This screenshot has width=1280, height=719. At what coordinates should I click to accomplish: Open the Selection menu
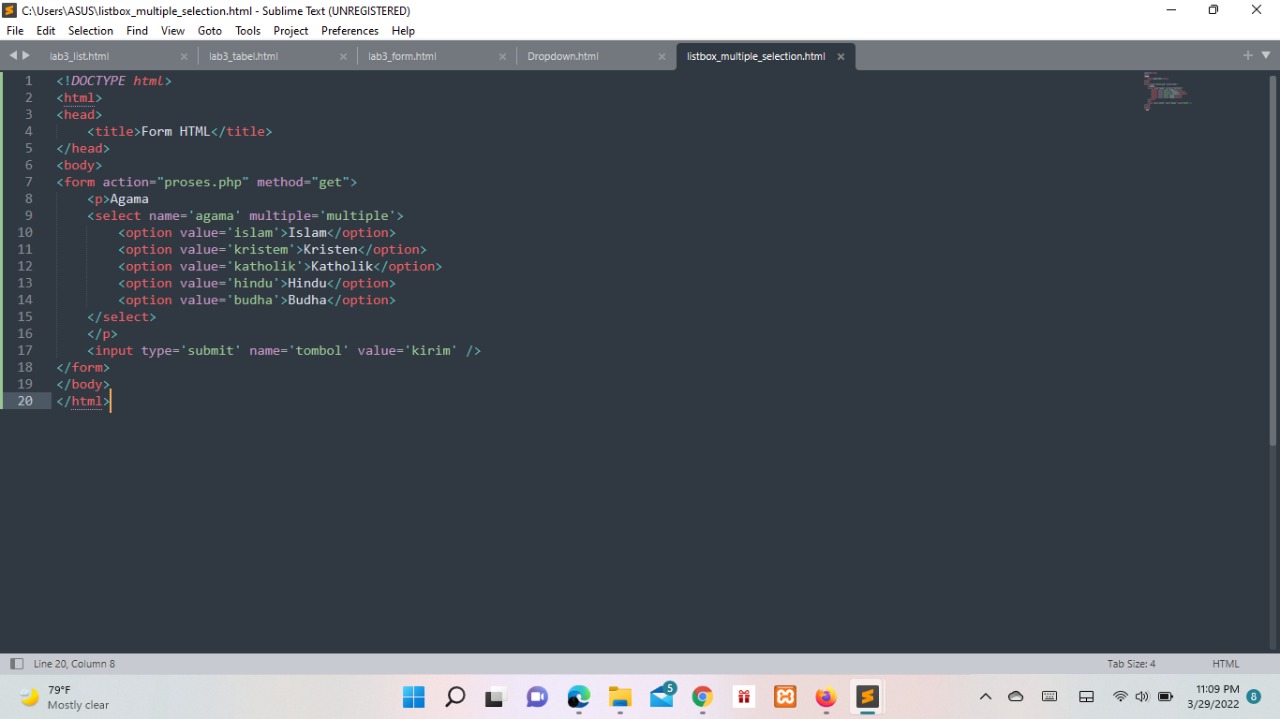[91, 31]
